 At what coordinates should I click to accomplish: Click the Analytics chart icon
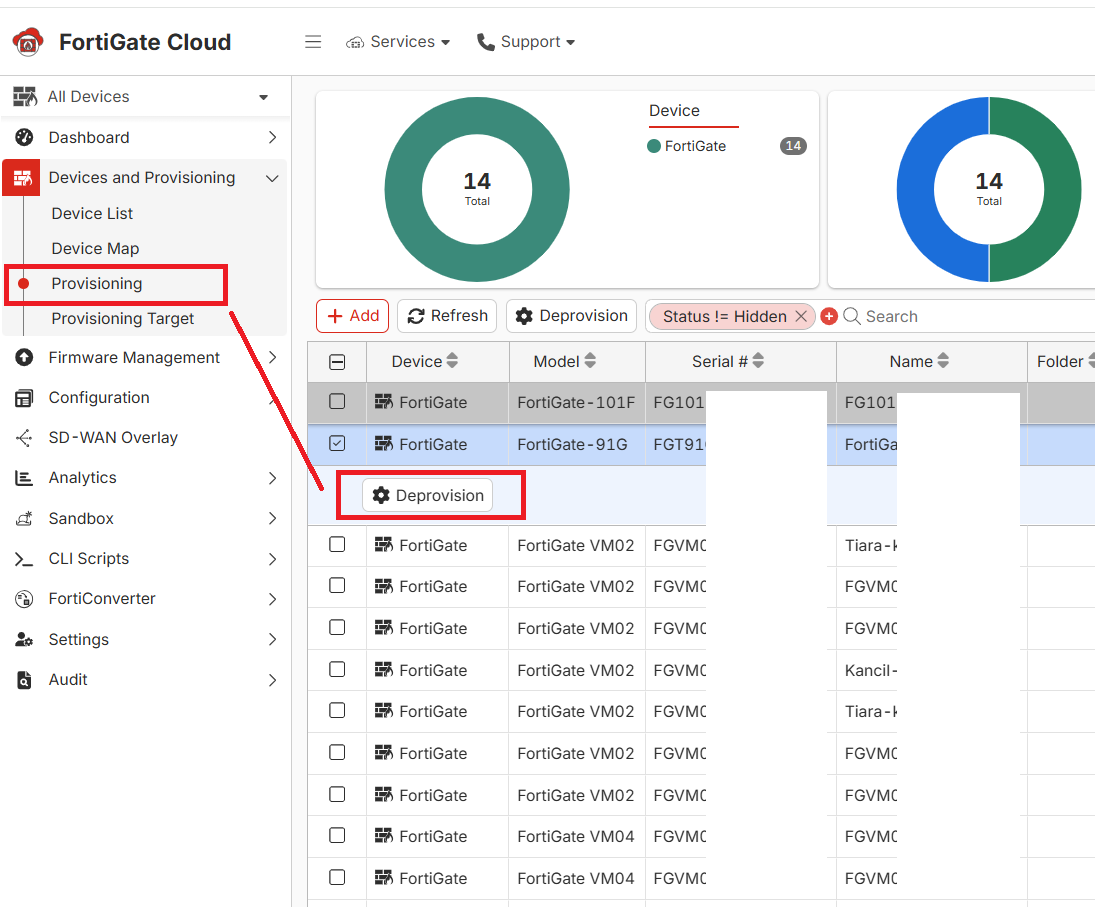tap(24, 478)
